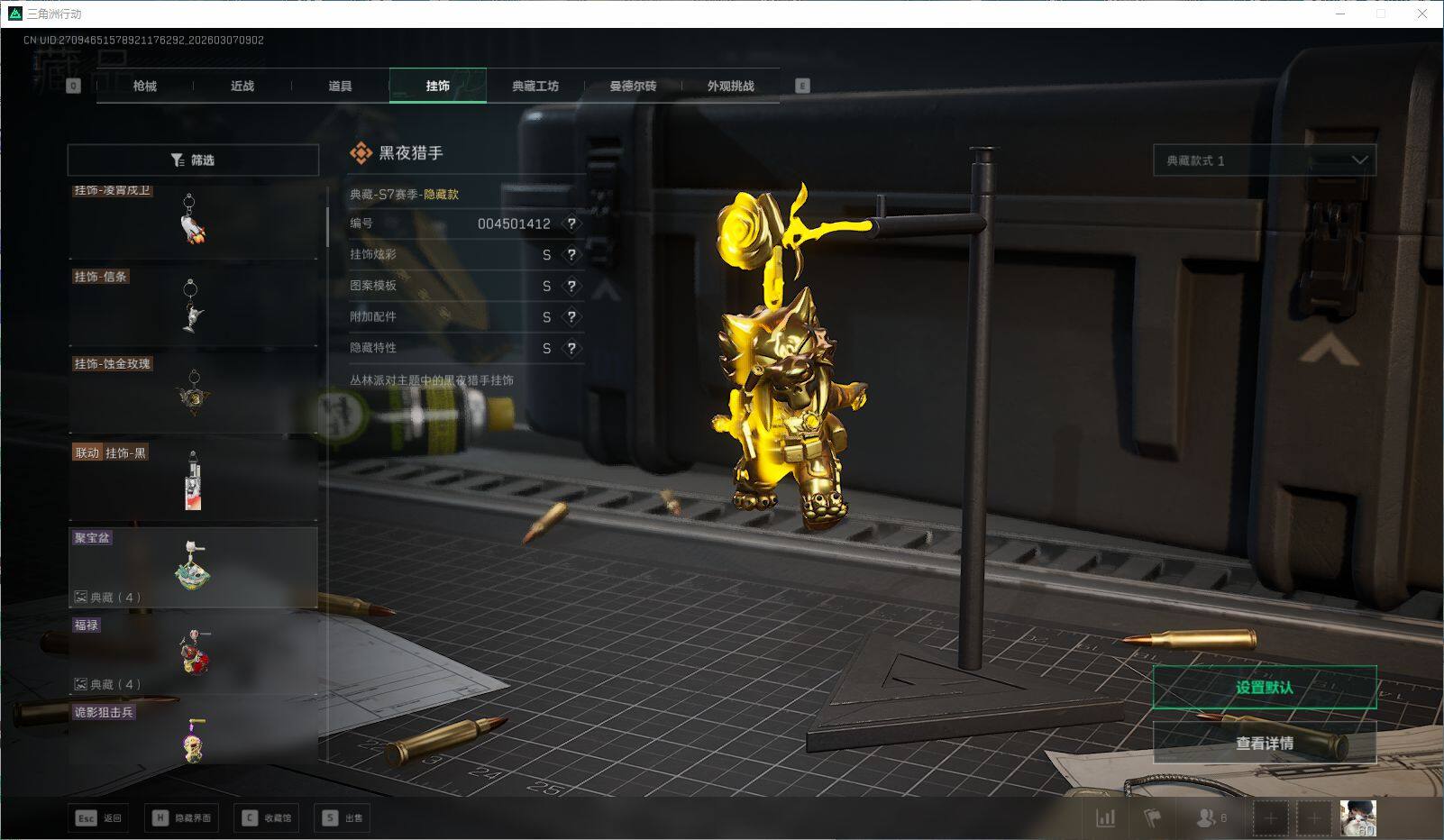The width and height of the screenshot is (1444, 840).
Task: Show the 隐藏特性 help tooltip
Action: coord(571,348)
